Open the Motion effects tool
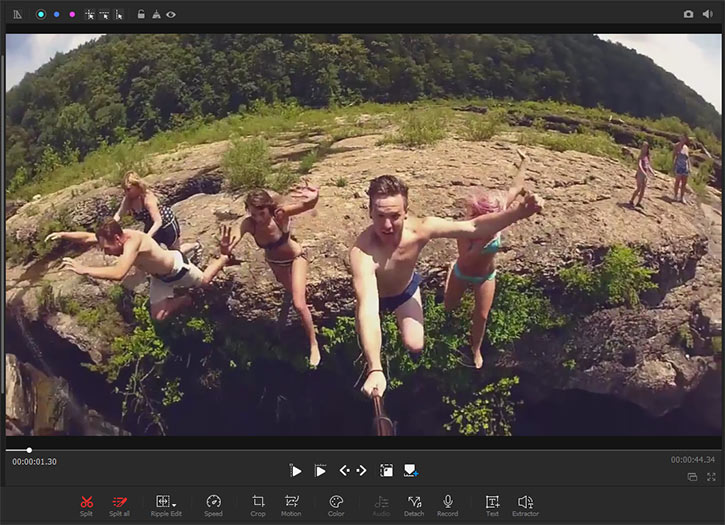 [x=292, y=501]
